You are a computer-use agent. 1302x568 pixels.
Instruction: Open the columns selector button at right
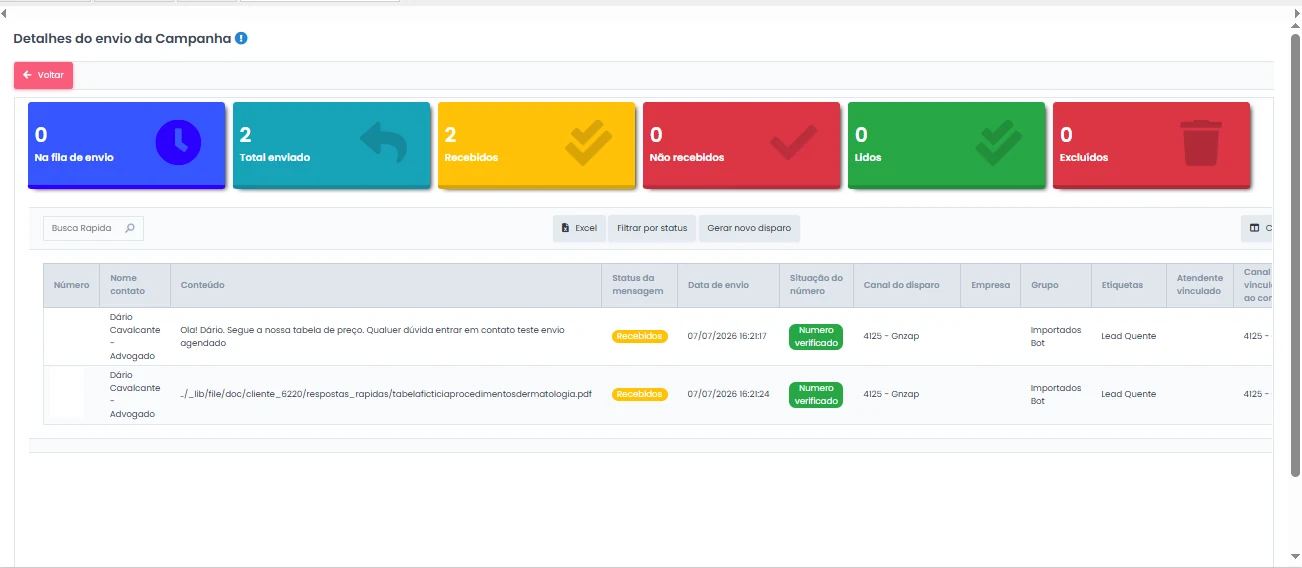1257,228
